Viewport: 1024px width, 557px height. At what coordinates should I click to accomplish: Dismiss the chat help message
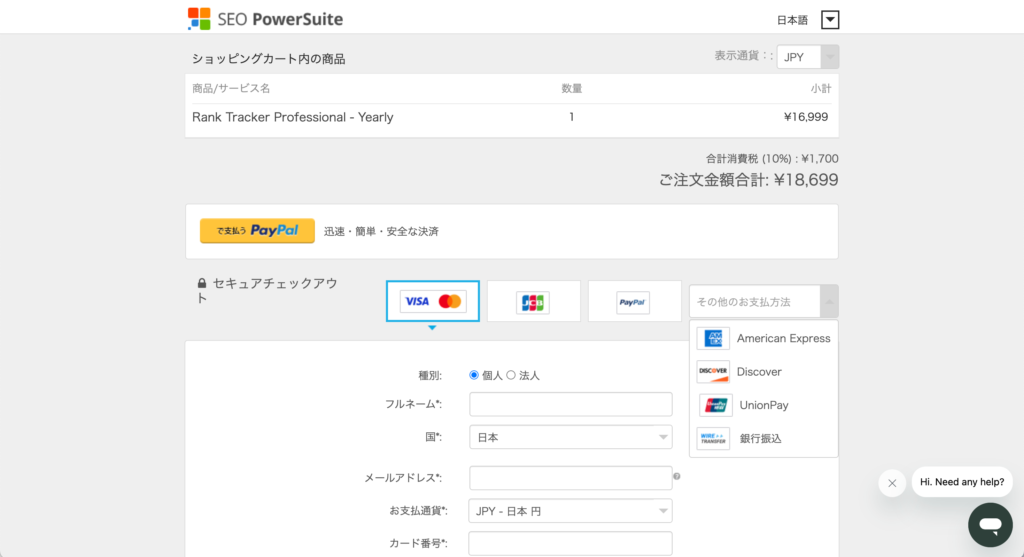892,483
